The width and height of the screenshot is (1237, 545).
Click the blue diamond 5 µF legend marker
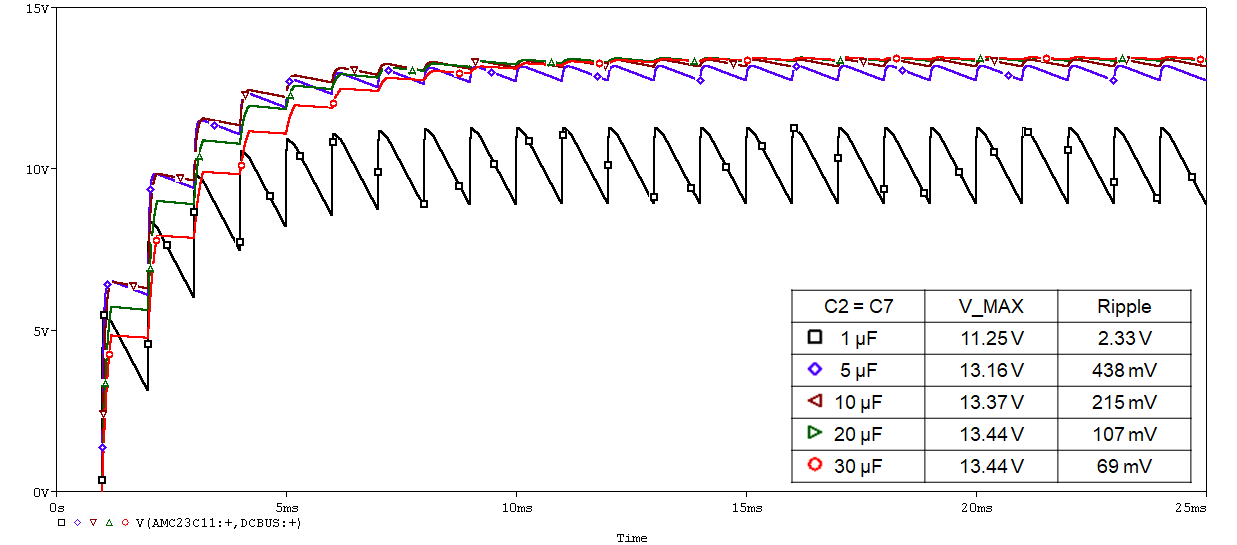815,370
